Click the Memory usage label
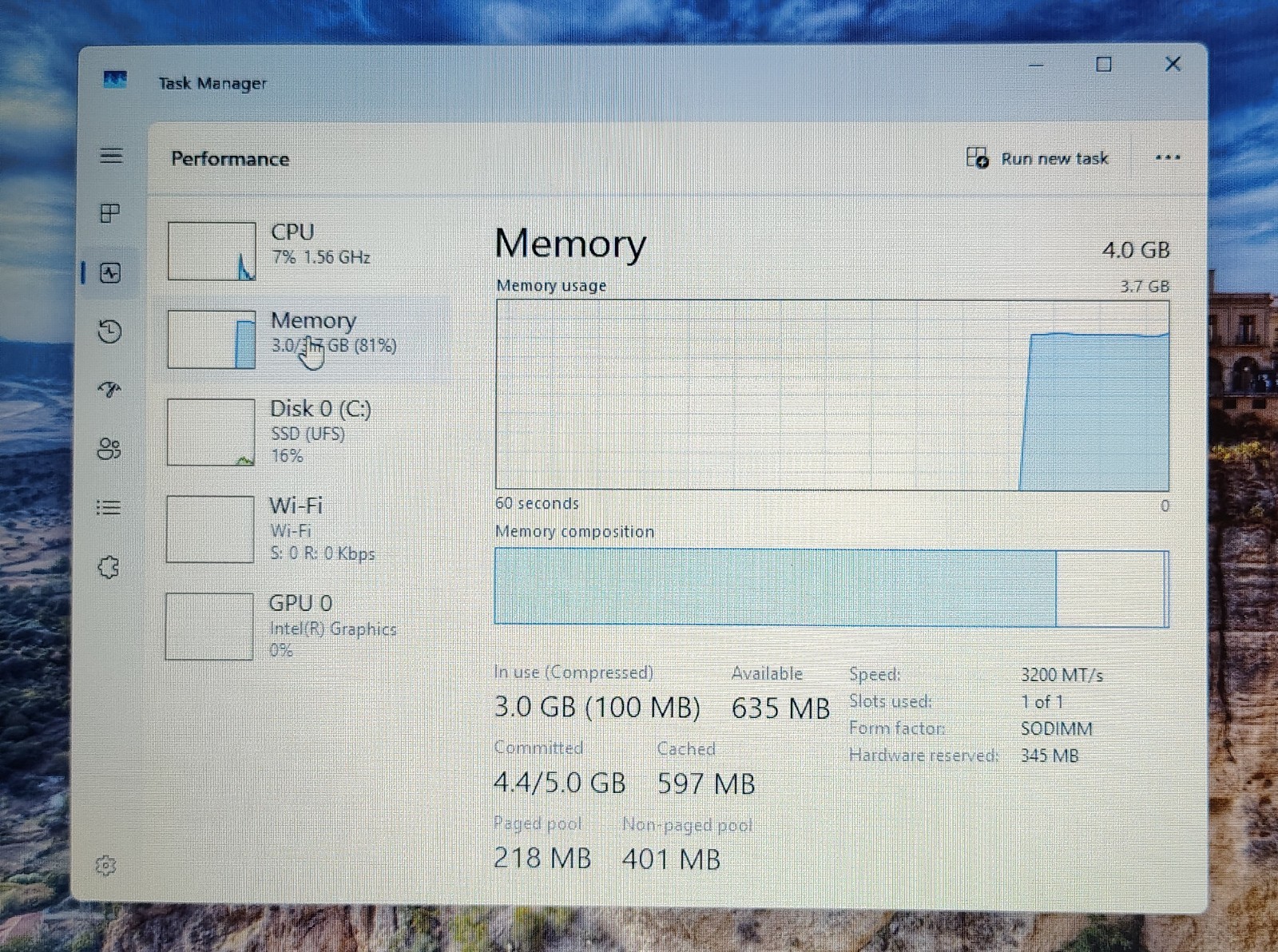Image resolution: width=1278 pixels, height=952 pixels. pos(551,285)
